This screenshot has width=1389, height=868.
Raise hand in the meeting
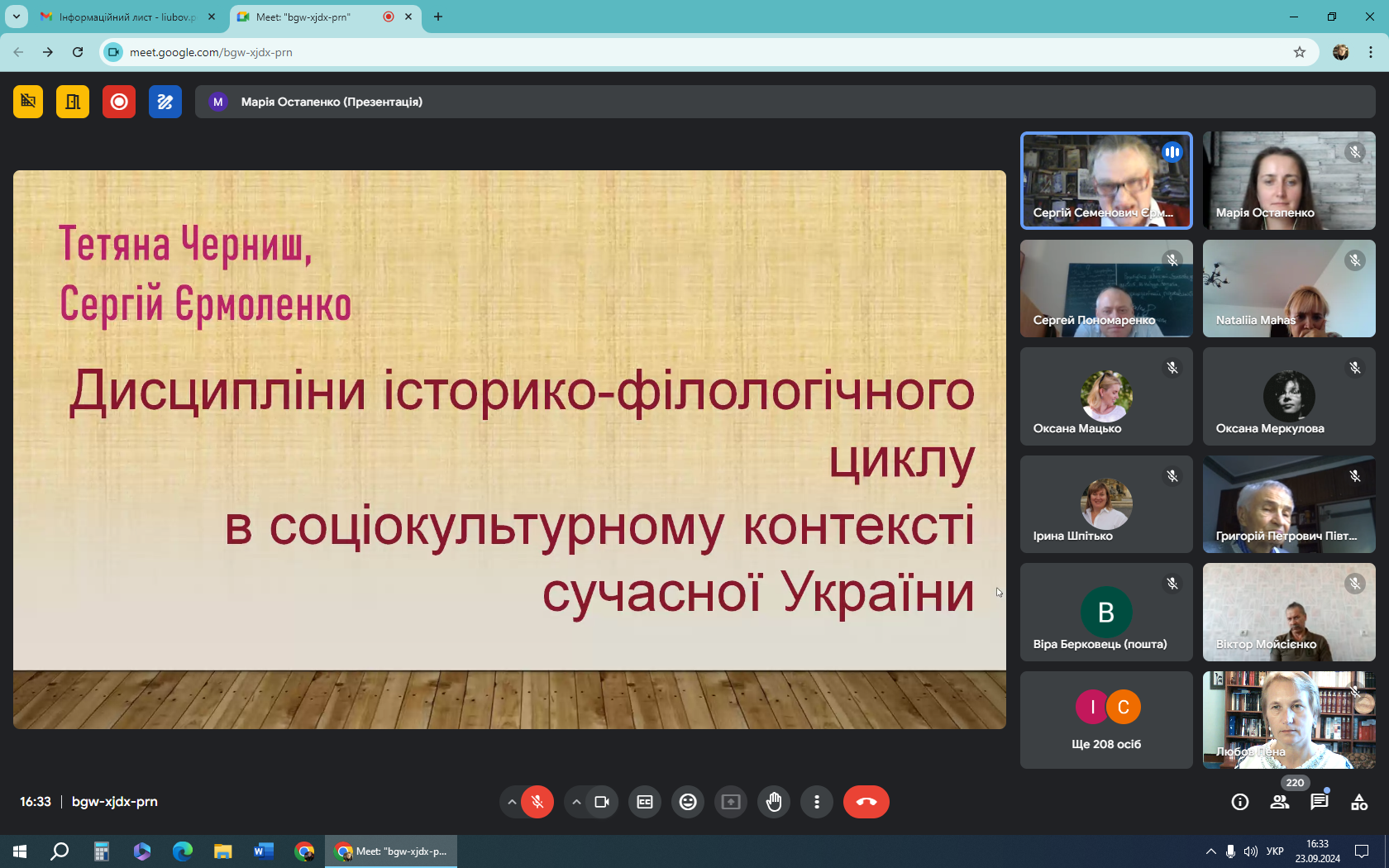[774, 802]
